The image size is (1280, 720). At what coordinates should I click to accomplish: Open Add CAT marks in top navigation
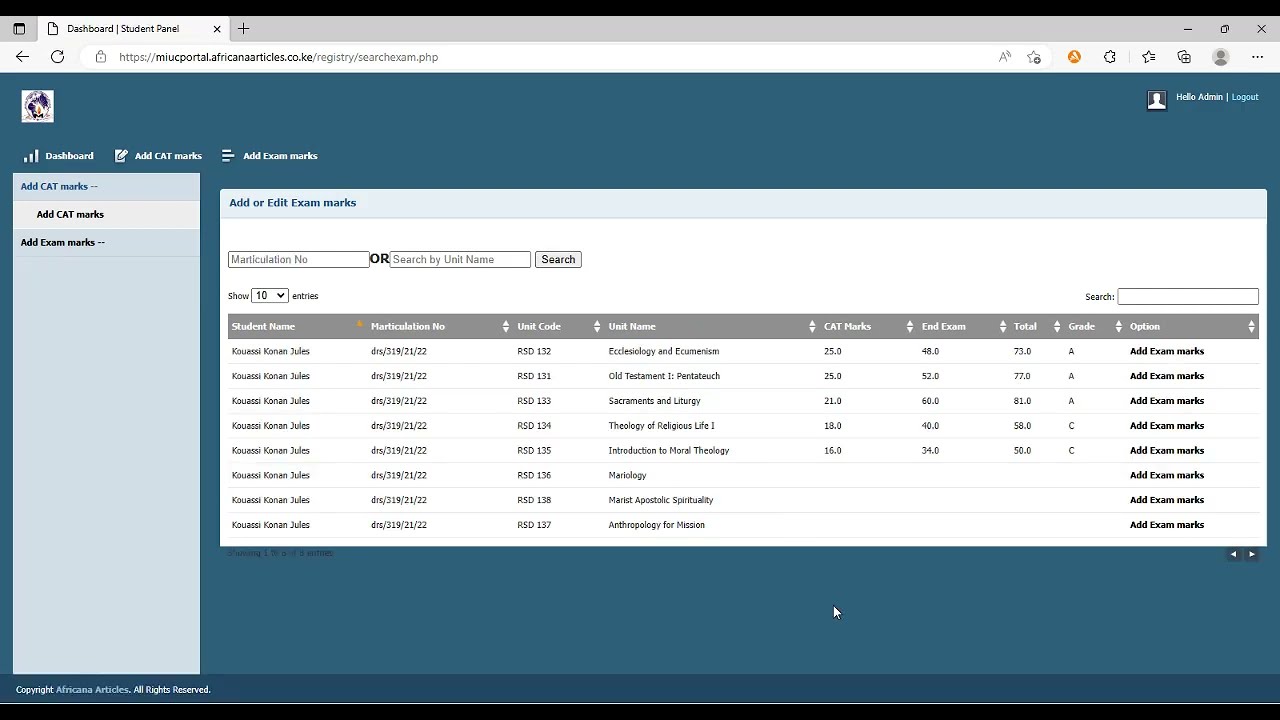click(168, 156)
